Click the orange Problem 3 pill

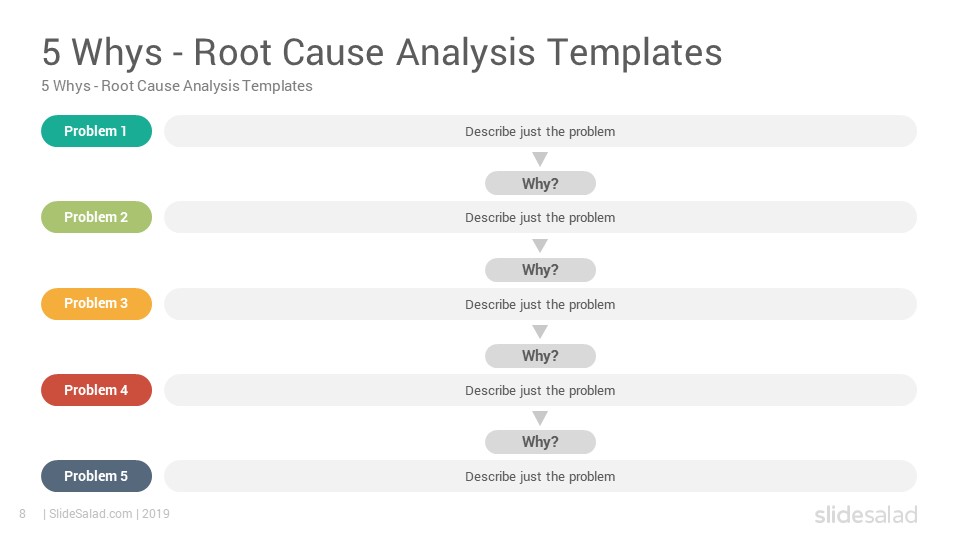[96, 304]
